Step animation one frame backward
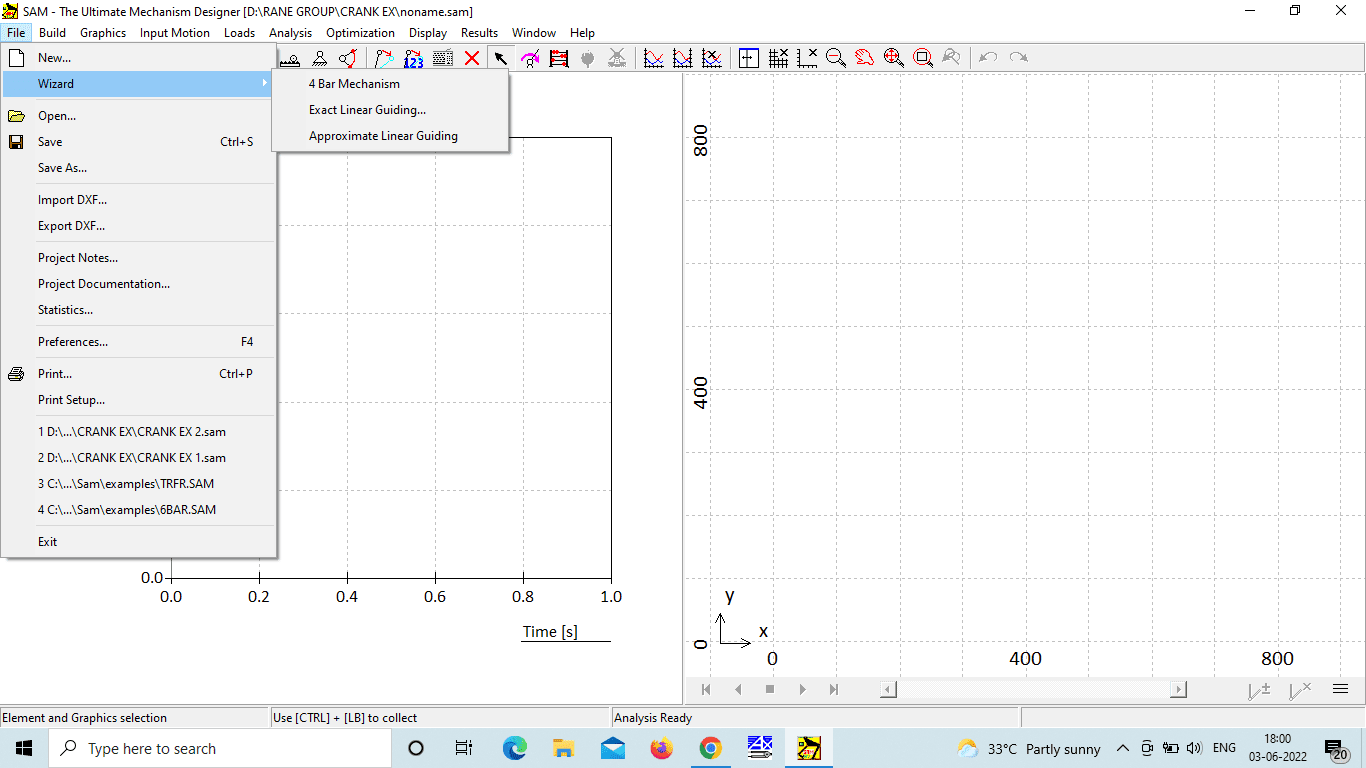The image size is (1366, 768). 738,689
